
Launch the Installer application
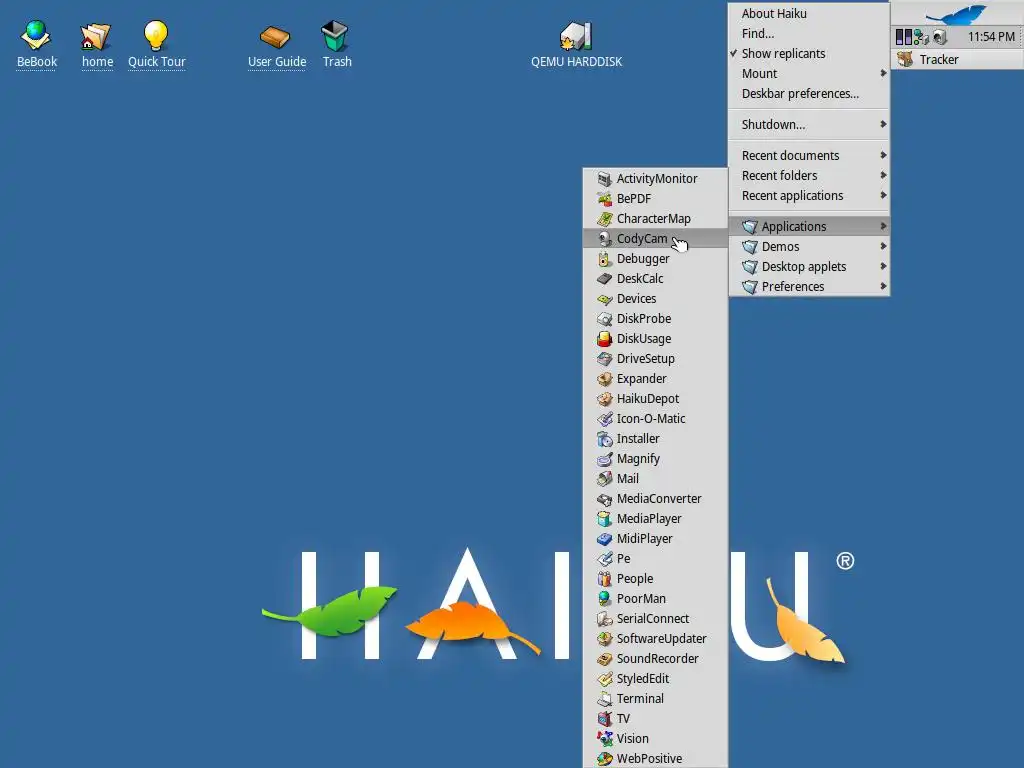[x=655, y=438]
